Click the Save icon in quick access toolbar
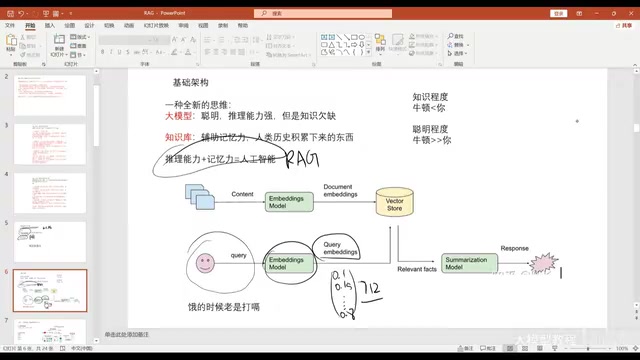The image size is (640, 360). point(10,13)
